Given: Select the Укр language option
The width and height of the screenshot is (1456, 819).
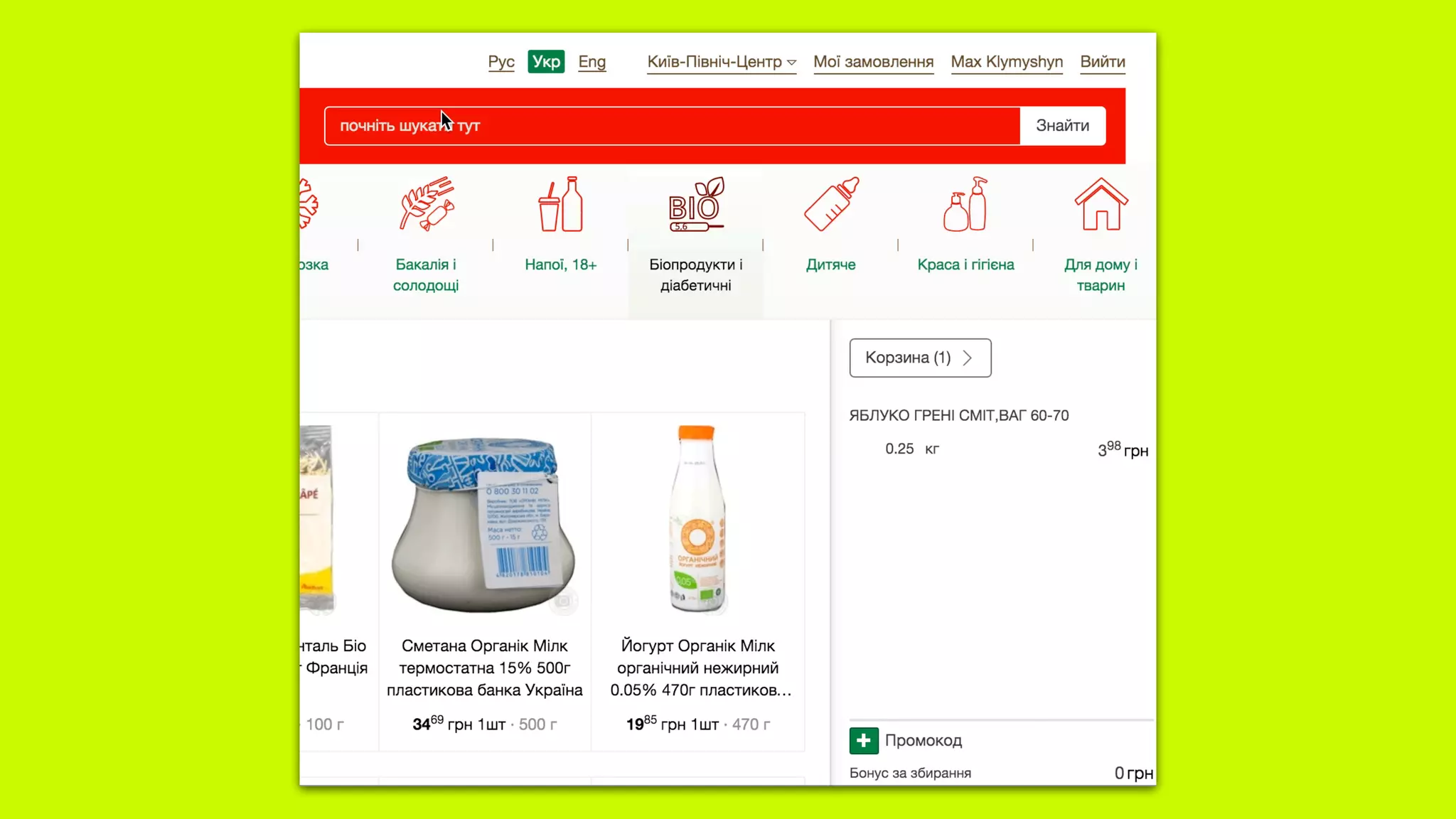Looking at the screenshot, I should point(546,62).
